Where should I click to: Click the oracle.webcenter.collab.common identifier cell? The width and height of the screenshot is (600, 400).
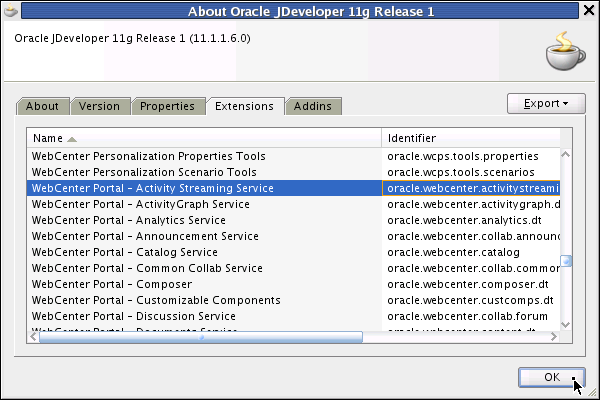(x=471, y=268)
